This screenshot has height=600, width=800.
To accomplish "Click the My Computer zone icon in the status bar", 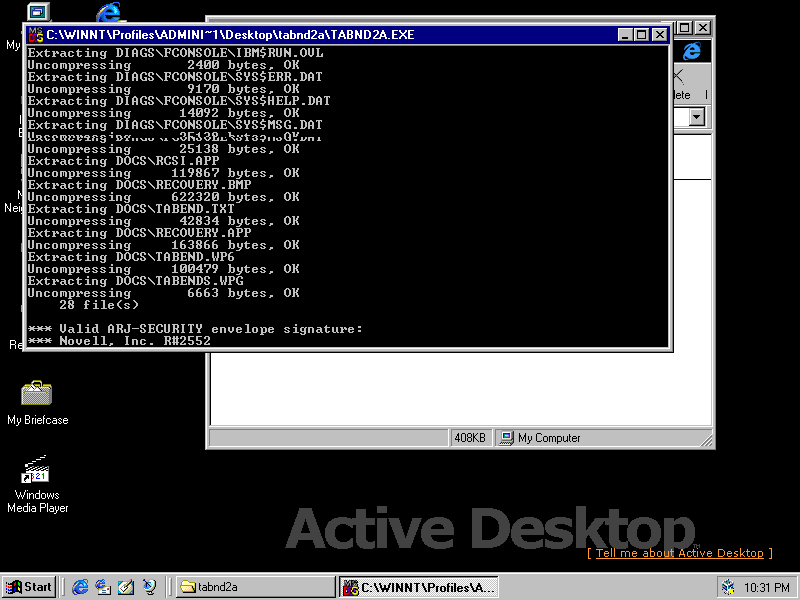I will (506, 438).
